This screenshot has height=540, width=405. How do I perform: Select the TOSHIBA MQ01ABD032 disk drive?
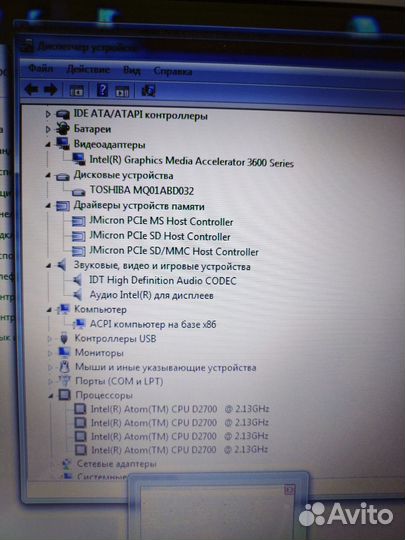pos(142,190)
